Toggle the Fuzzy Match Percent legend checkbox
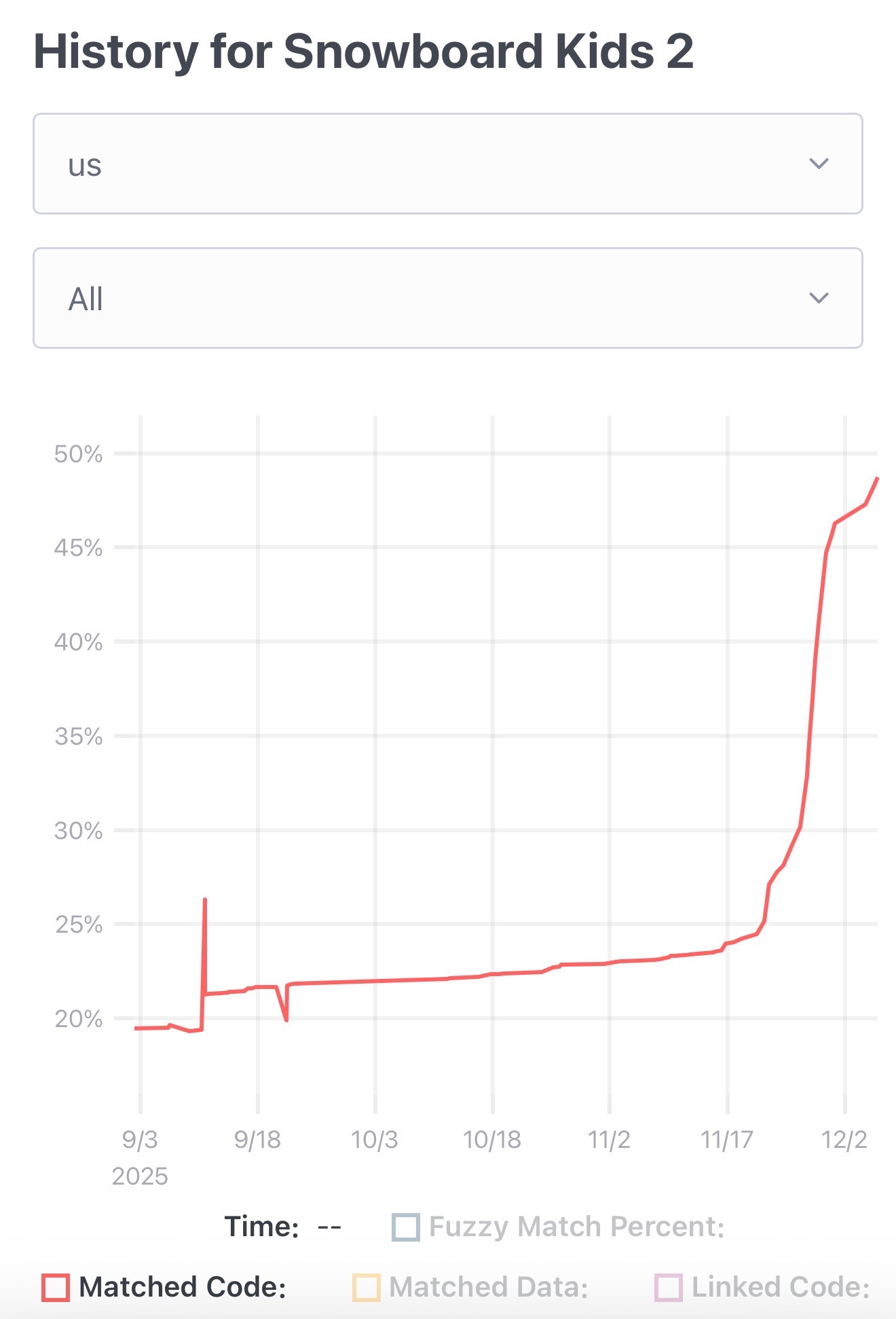The height and width of the screenshot is (1319, 896). [407, 1226]
